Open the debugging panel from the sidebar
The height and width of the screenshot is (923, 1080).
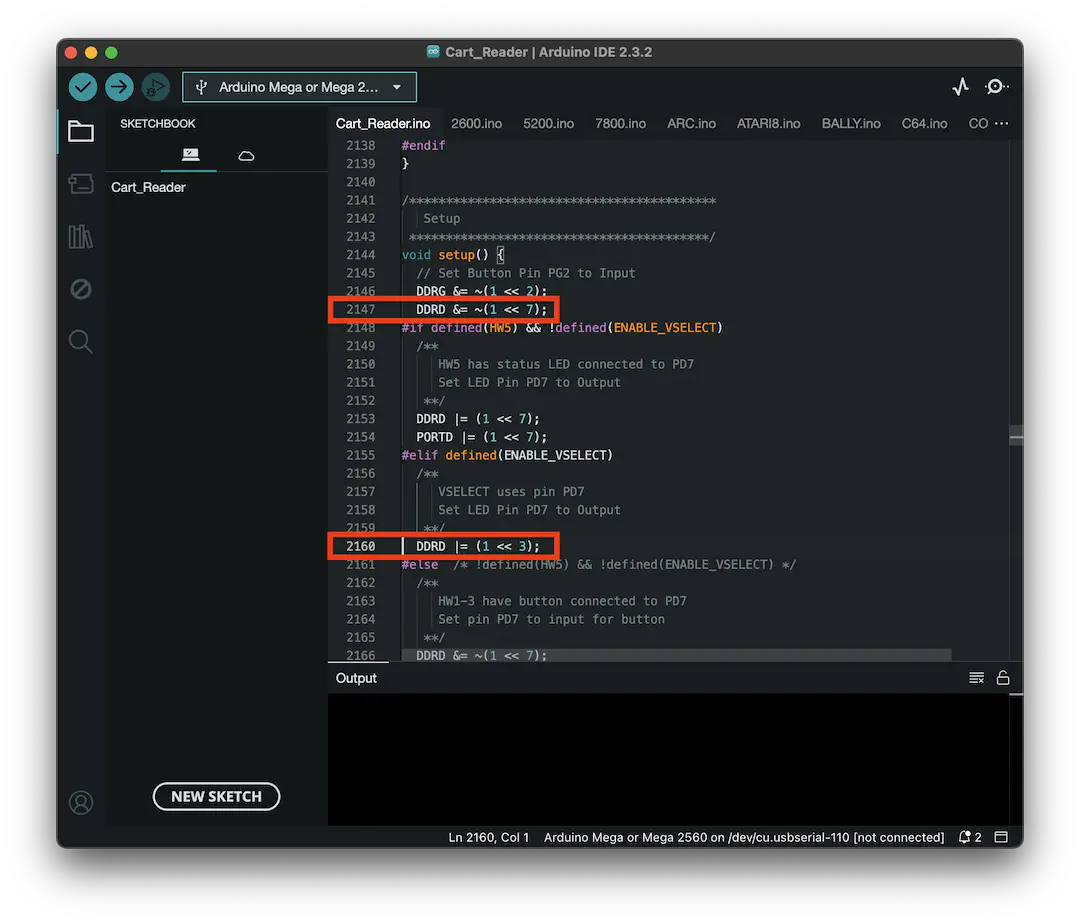[81, 289]
